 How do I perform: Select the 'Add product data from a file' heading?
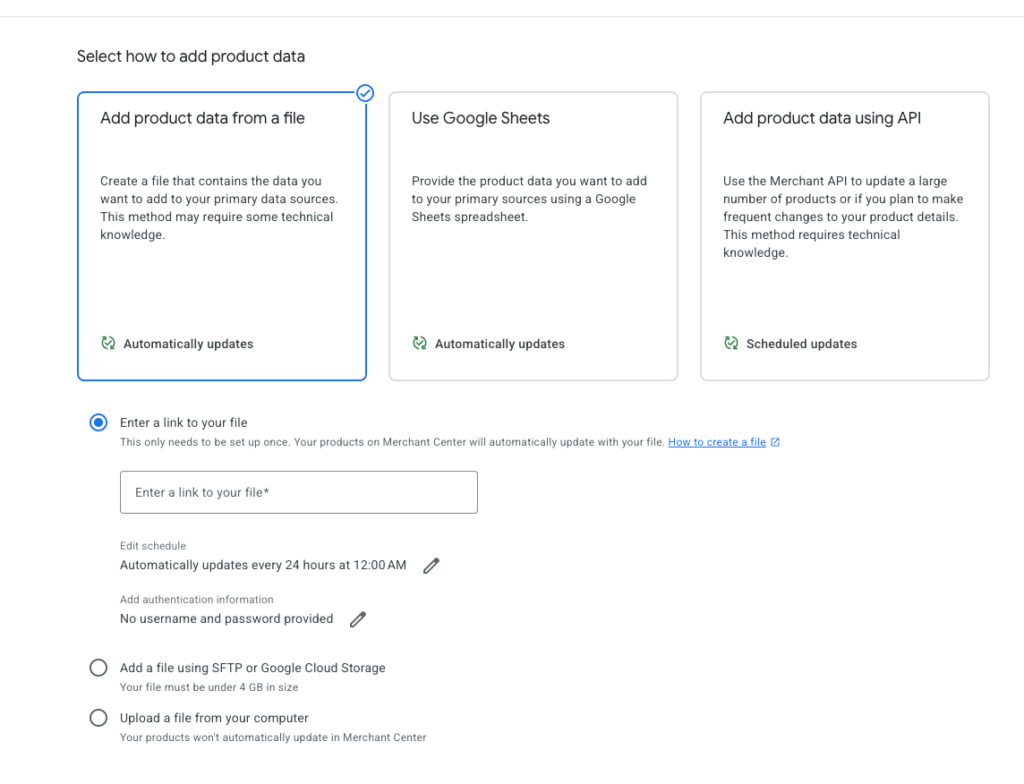[202, 118]
